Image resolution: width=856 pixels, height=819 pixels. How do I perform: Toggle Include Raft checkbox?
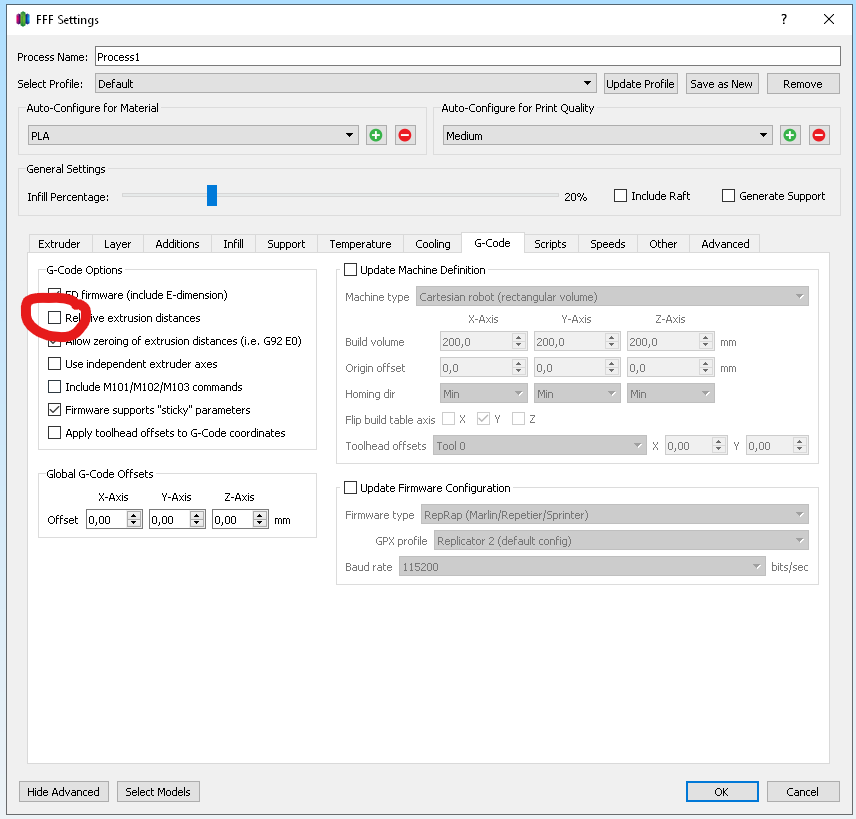[x=620, y=196]
